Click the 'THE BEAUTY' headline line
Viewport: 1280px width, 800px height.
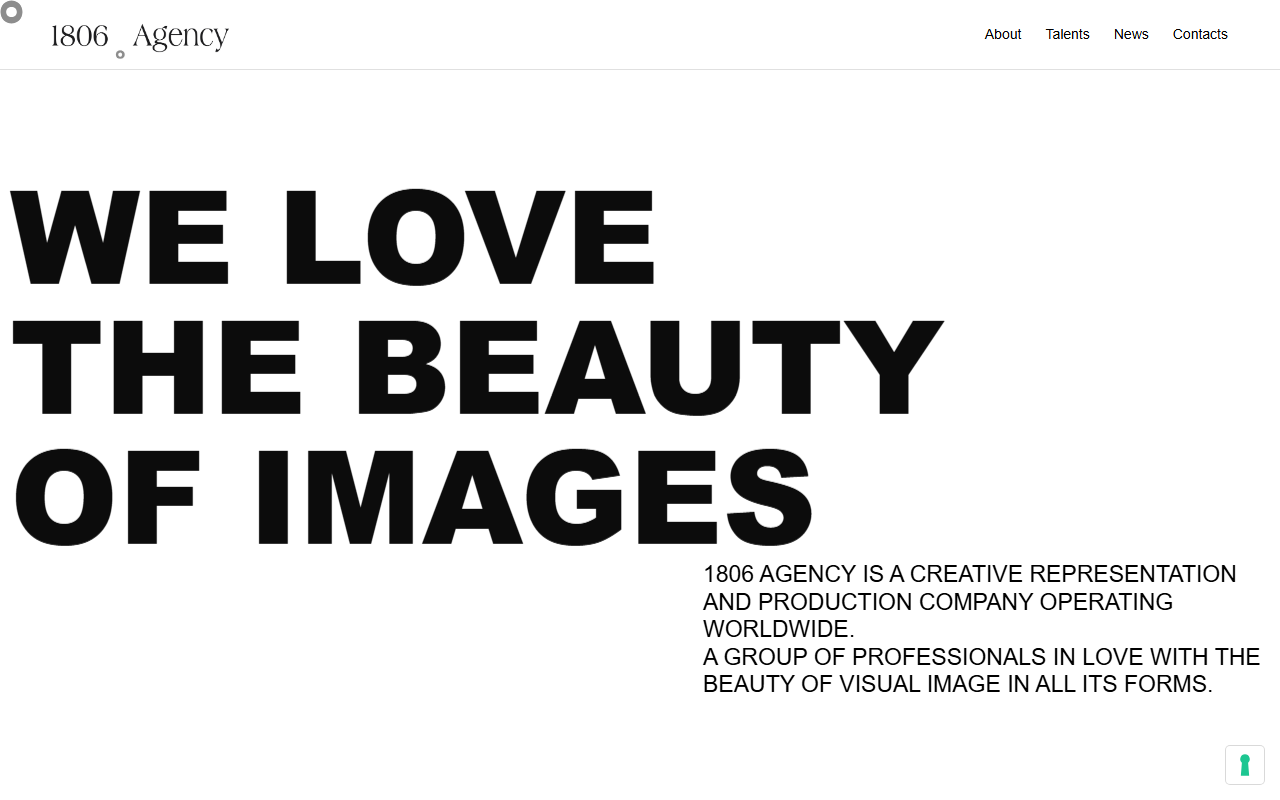477,367
